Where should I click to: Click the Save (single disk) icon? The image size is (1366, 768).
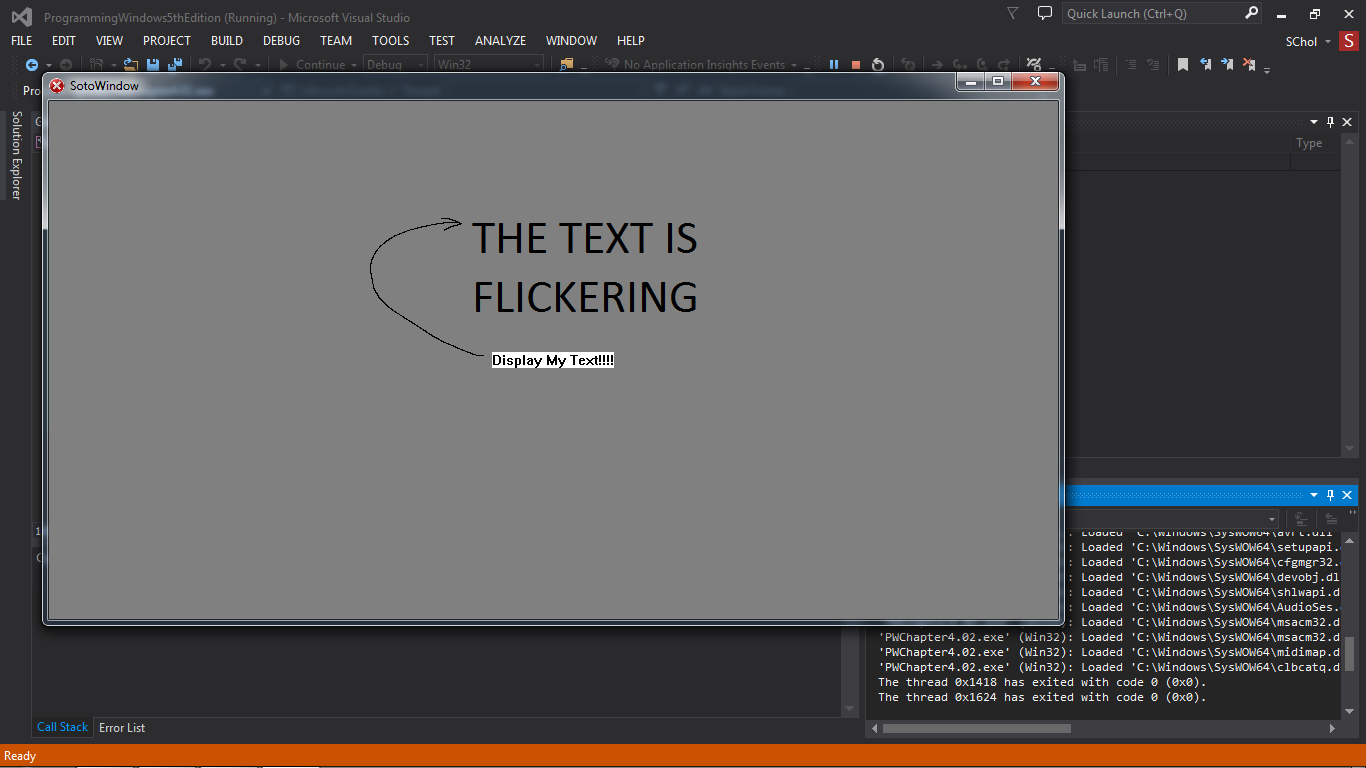coord(153,64)
